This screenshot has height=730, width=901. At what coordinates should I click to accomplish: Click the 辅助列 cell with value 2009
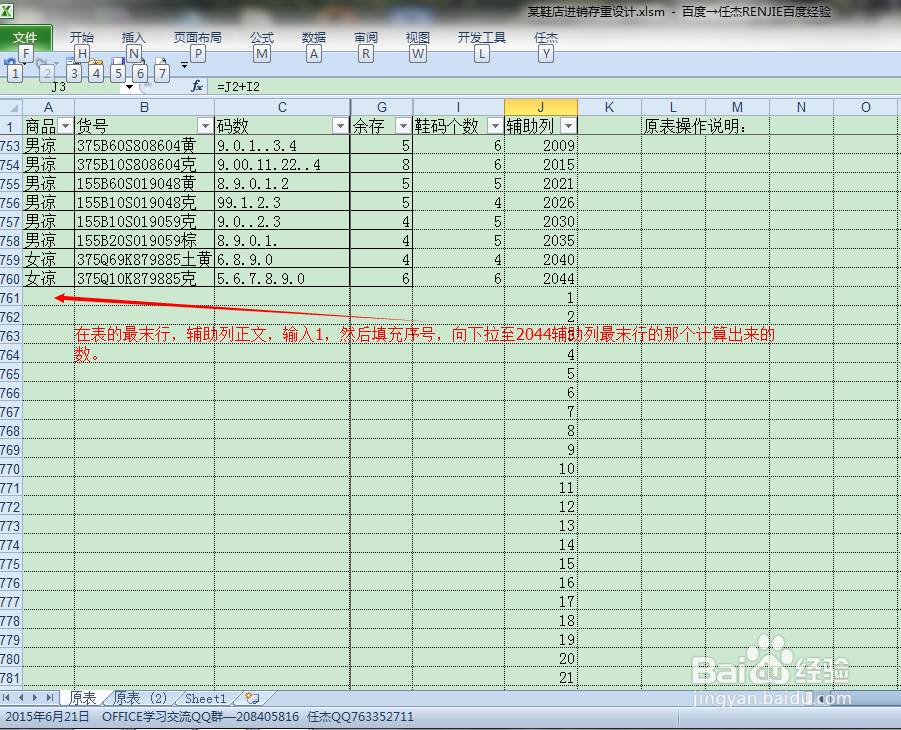pyautogui.click(x=541, y=146)
